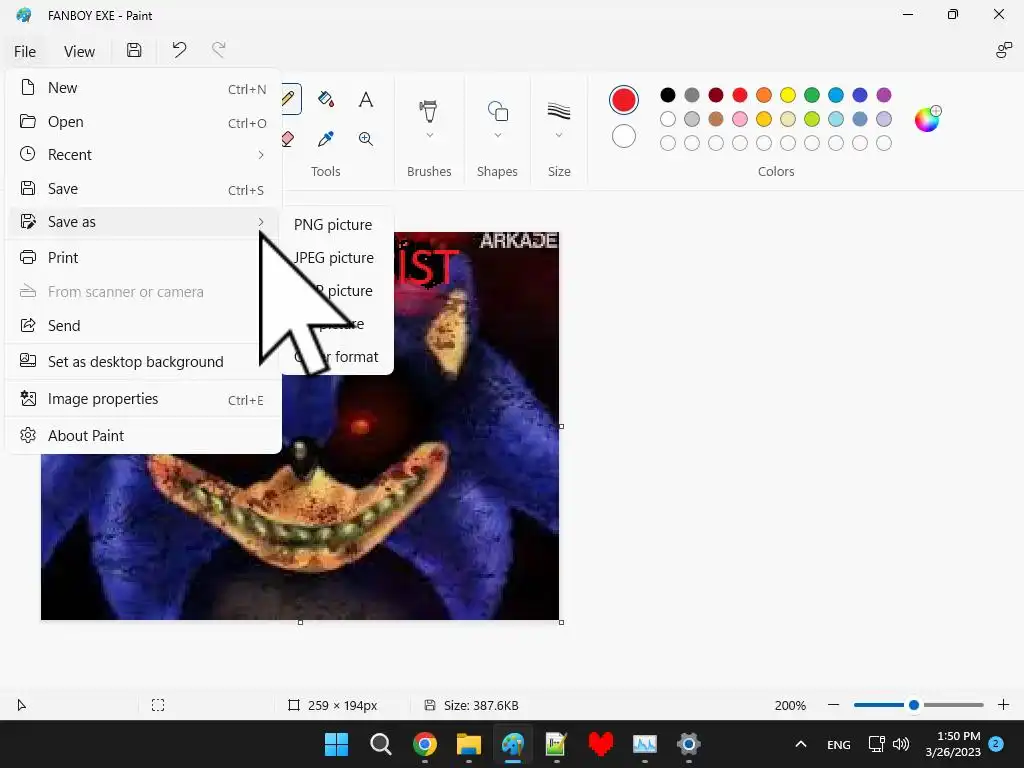Expand the Shapes dropdown chevron
Screen dimensions: 1024x768
pyautogui.click(x=498, y=136)
